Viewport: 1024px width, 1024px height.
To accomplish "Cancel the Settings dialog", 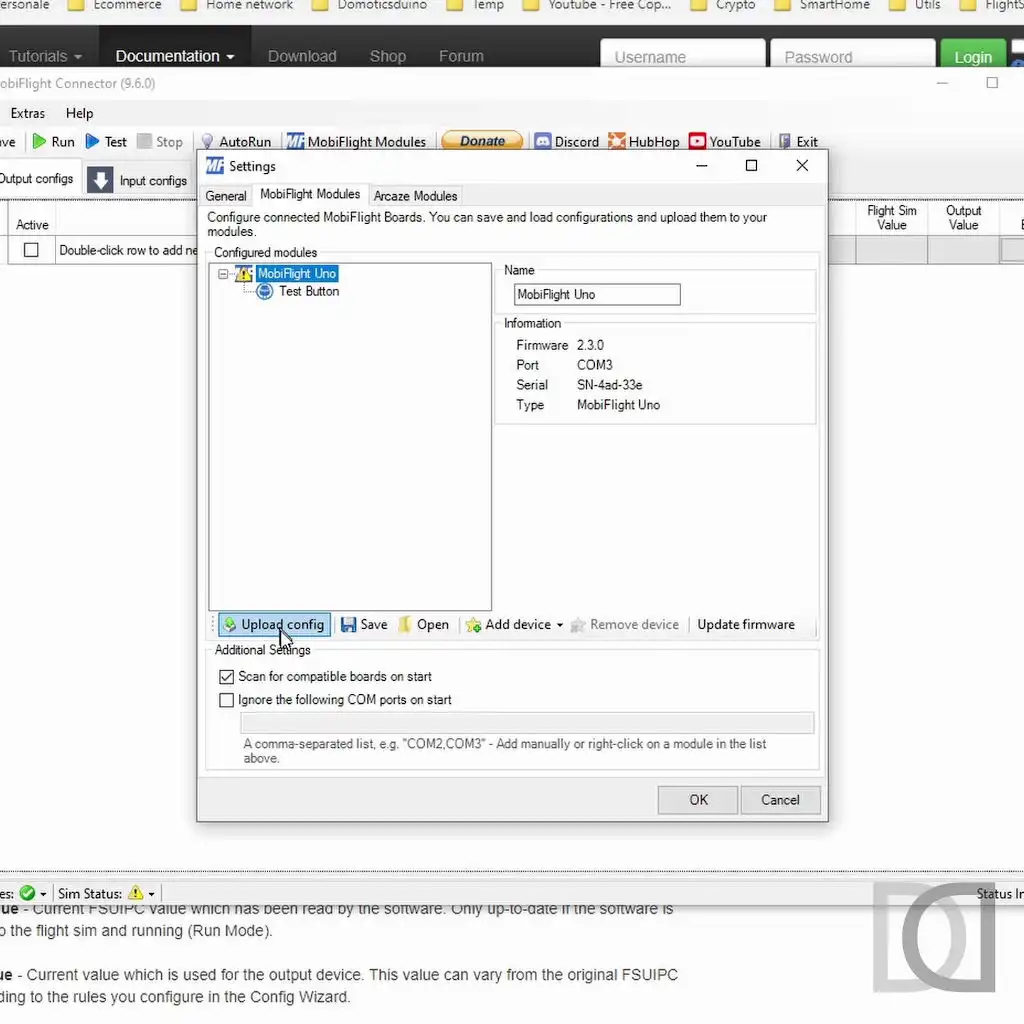I will [780, 800].
